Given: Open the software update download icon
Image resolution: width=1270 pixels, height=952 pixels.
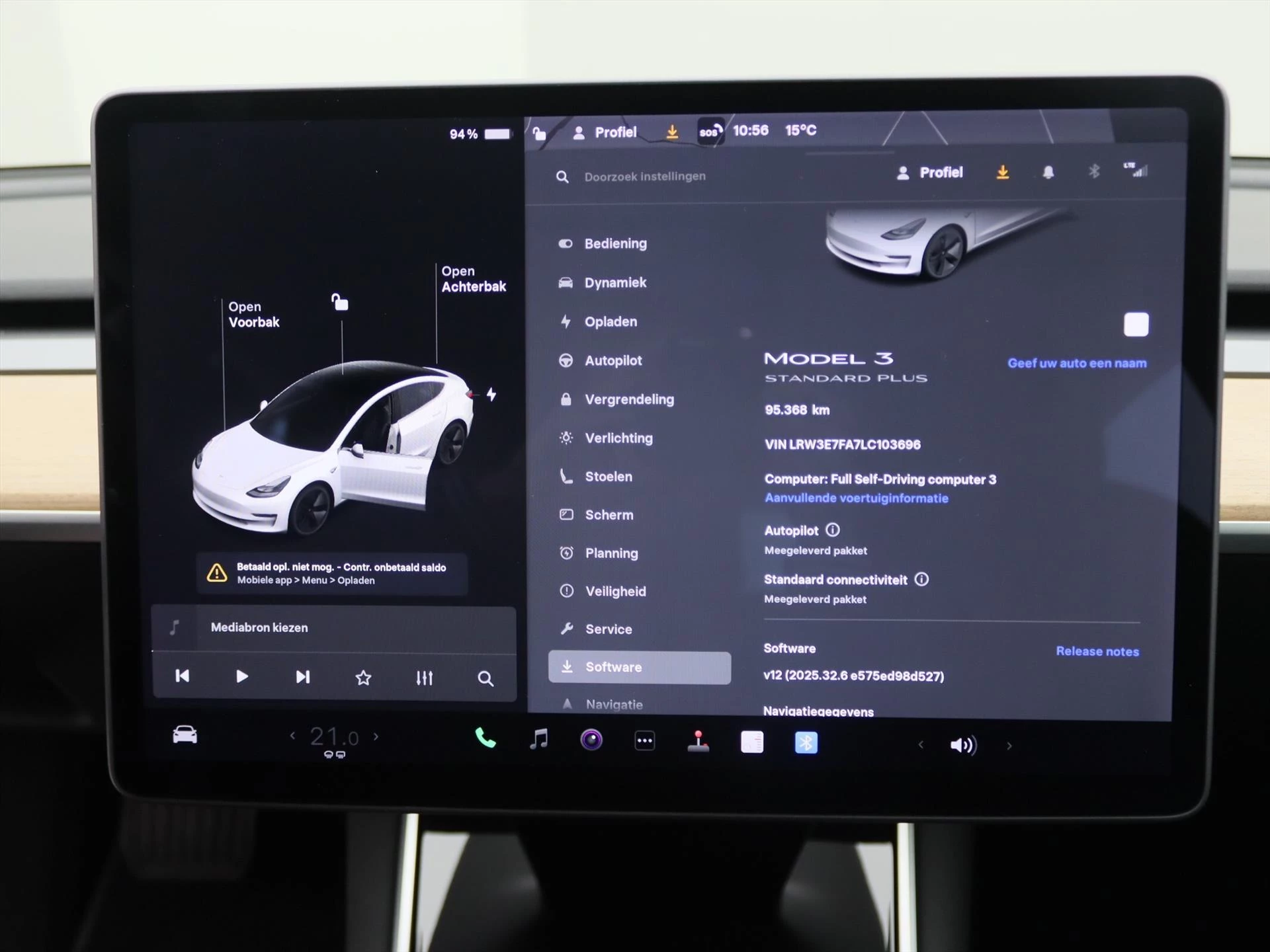Looking at the screenshot, I should point(1003,173).
